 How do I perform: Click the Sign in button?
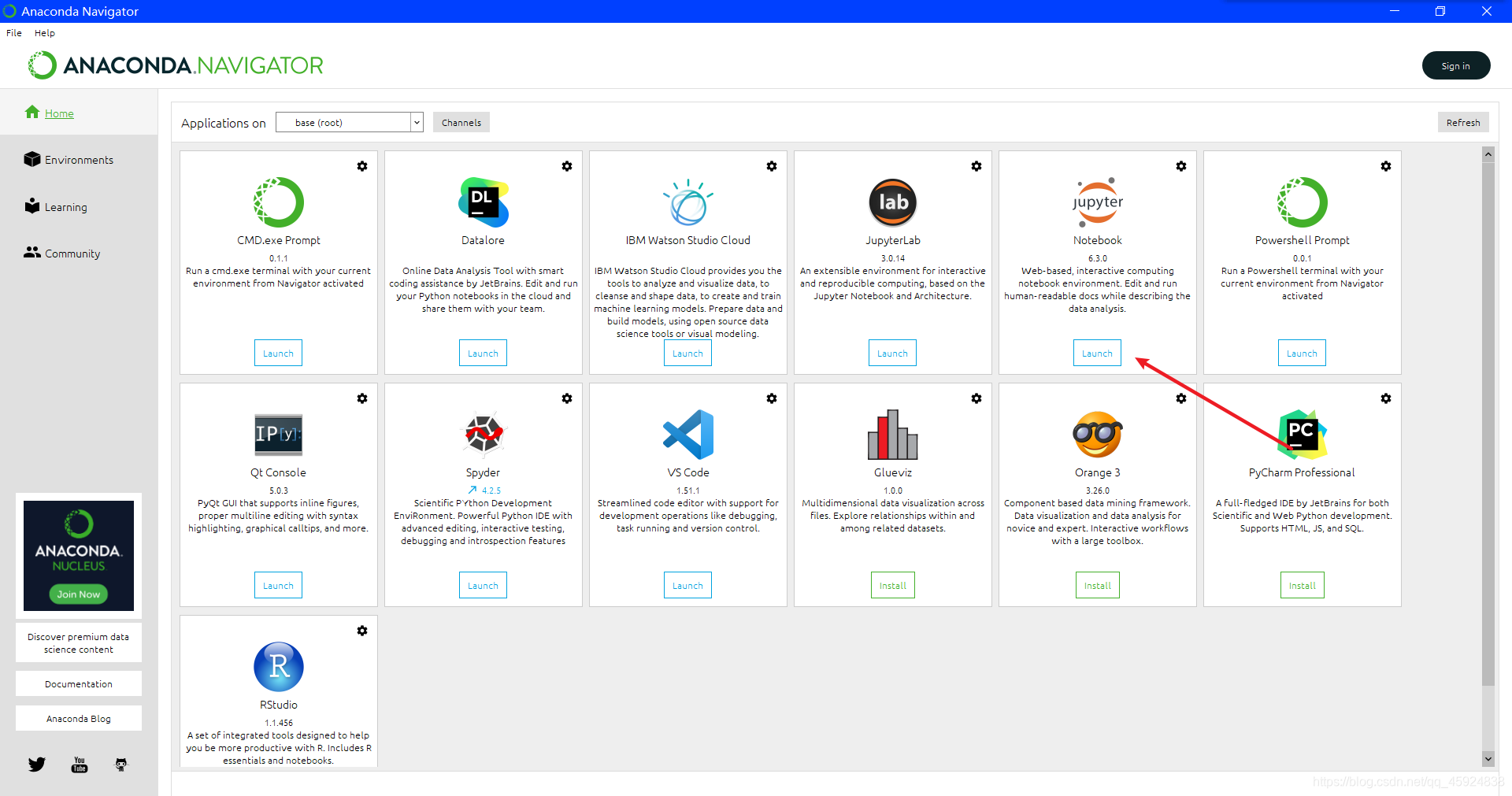tap(1456, 65)
